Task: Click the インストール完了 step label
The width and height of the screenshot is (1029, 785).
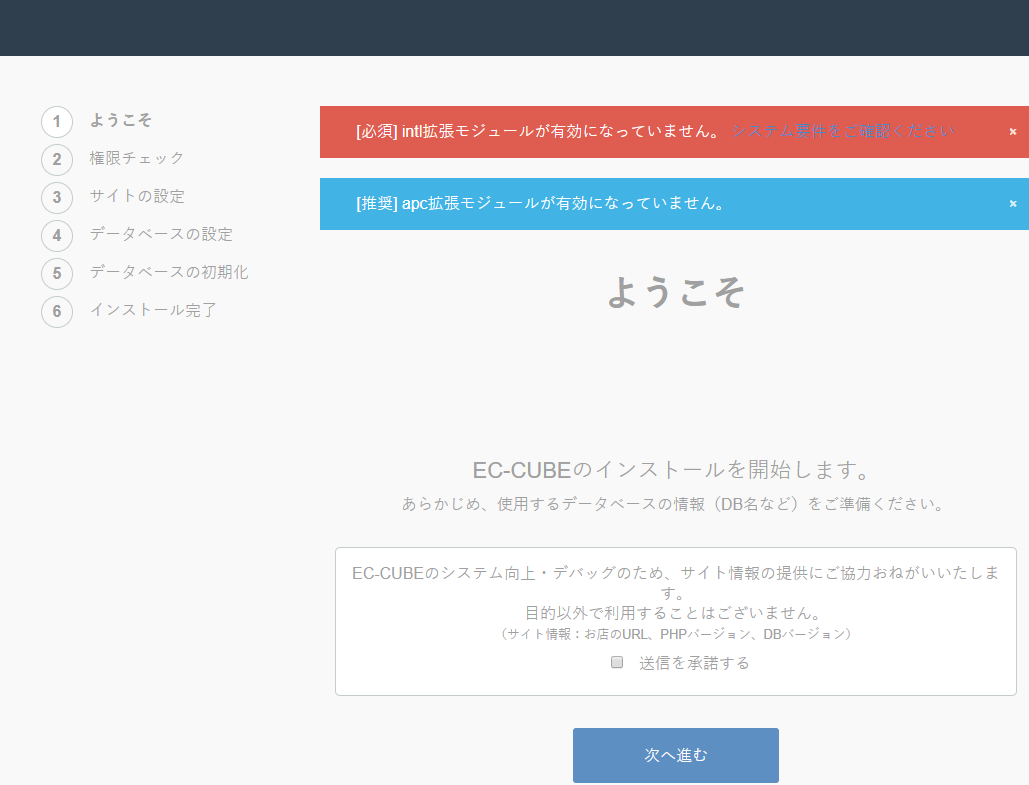Action: point(153,310)
